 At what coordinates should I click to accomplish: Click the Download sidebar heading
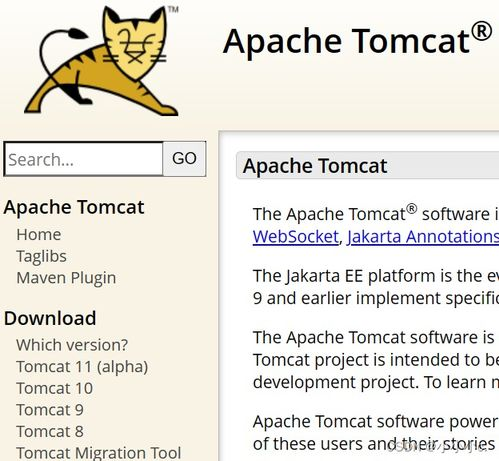pos(50,318)
